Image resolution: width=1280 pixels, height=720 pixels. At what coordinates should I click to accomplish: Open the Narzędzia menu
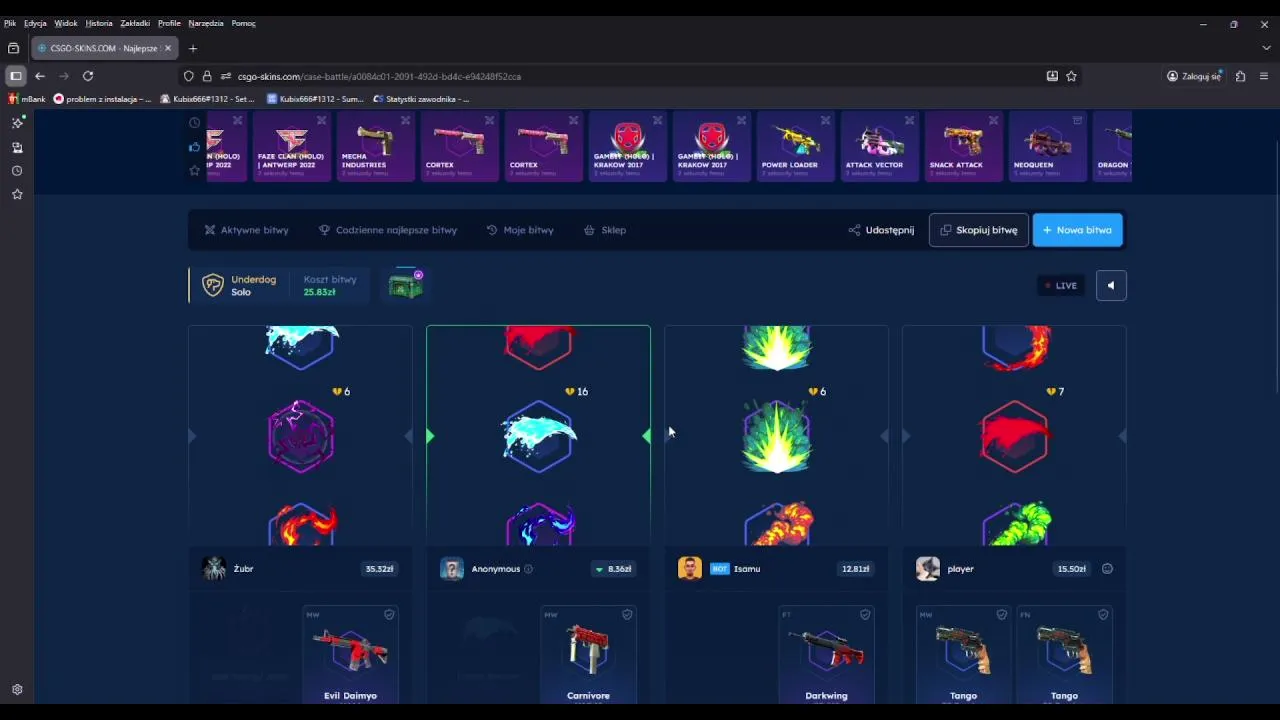pos(206,23)
